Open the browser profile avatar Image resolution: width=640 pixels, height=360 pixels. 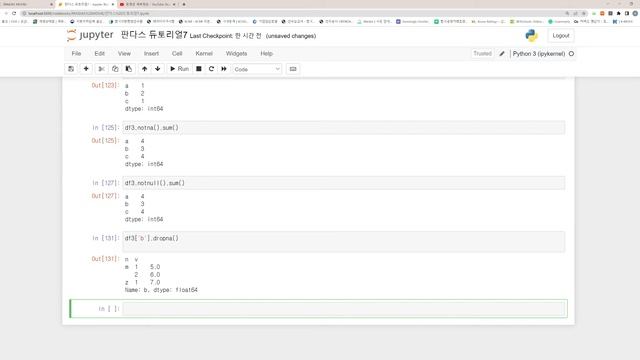635,13
